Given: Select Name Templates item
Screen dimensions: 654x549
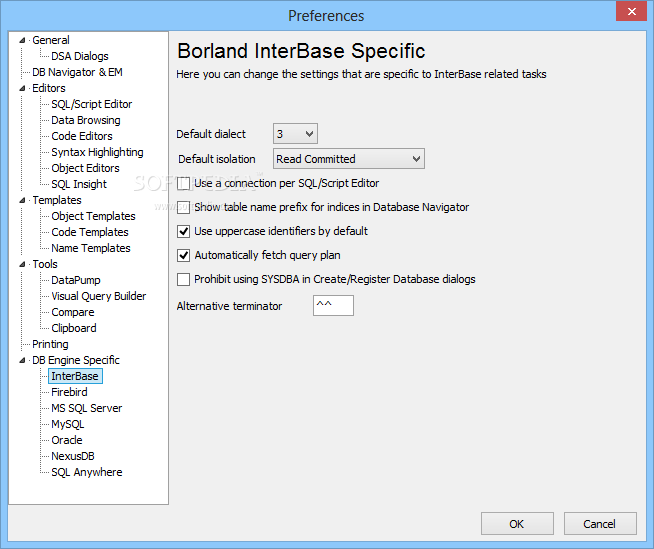Looking at the screenshot, I should (91, 248).
